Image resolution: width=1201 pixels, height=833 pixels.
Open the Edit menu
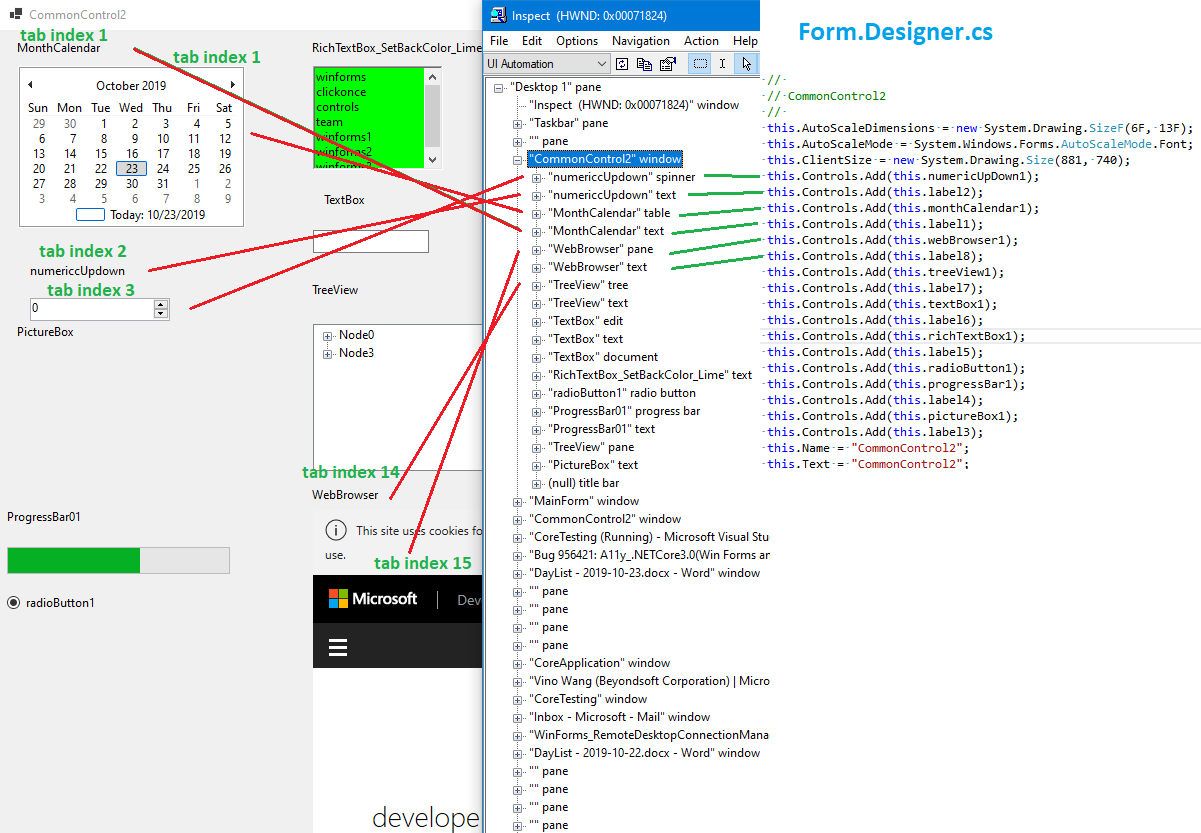coord(532,41)
